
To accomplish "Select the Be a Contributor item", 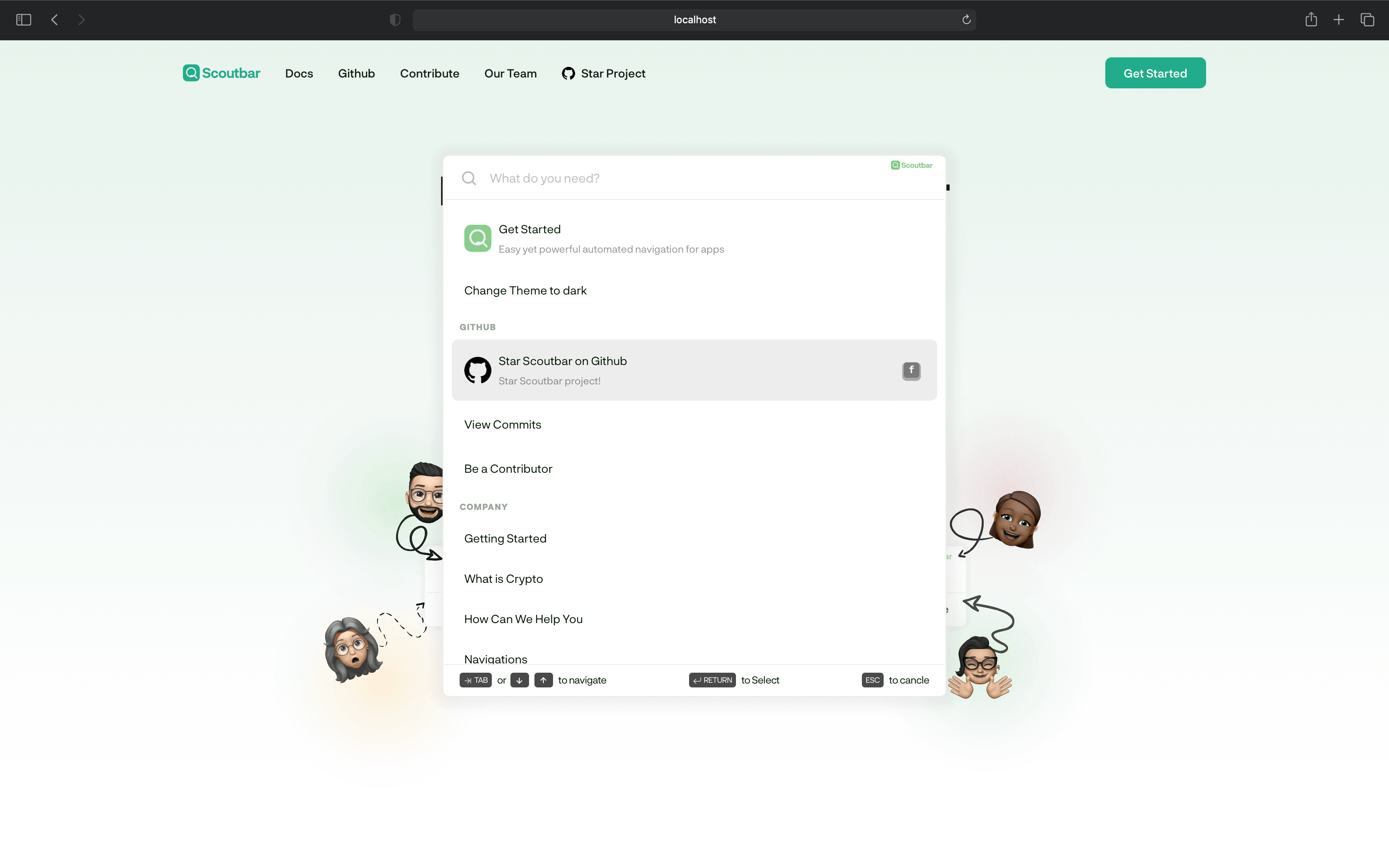I will tap(694, 468).
